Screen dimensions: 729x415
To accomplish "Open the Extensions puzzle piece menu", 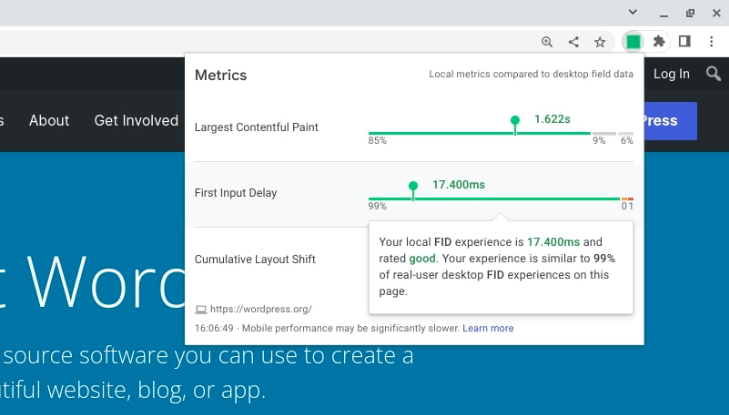I will [659, 42].
